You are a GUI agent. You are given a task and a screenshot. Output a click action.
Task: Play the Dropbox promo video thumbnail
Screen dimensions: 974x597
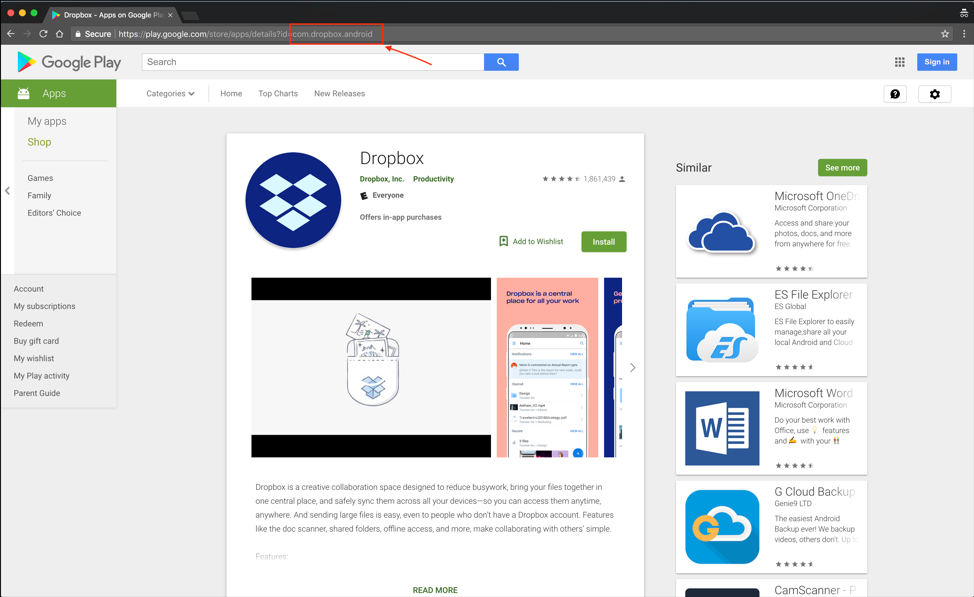[371, 368]
